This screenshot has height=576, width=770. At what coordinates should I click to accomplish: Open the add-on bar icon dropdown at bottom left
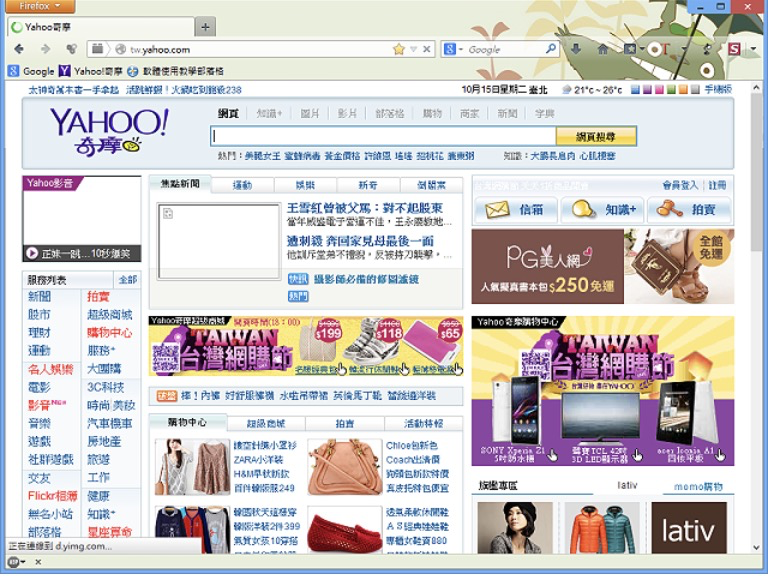[x=16, y=562]
